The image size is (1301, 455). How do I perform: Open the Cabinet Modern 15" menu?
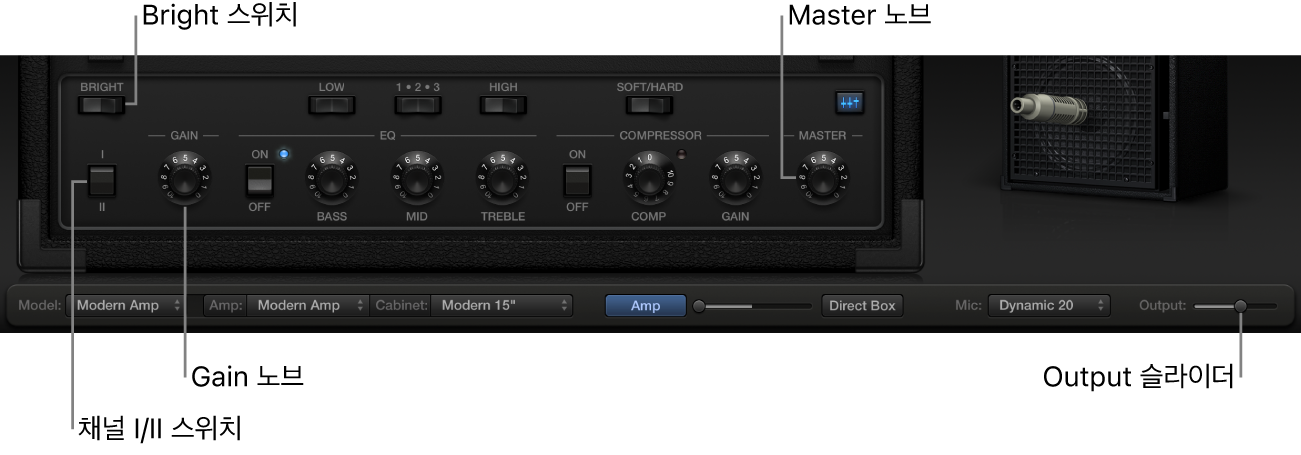502,306
